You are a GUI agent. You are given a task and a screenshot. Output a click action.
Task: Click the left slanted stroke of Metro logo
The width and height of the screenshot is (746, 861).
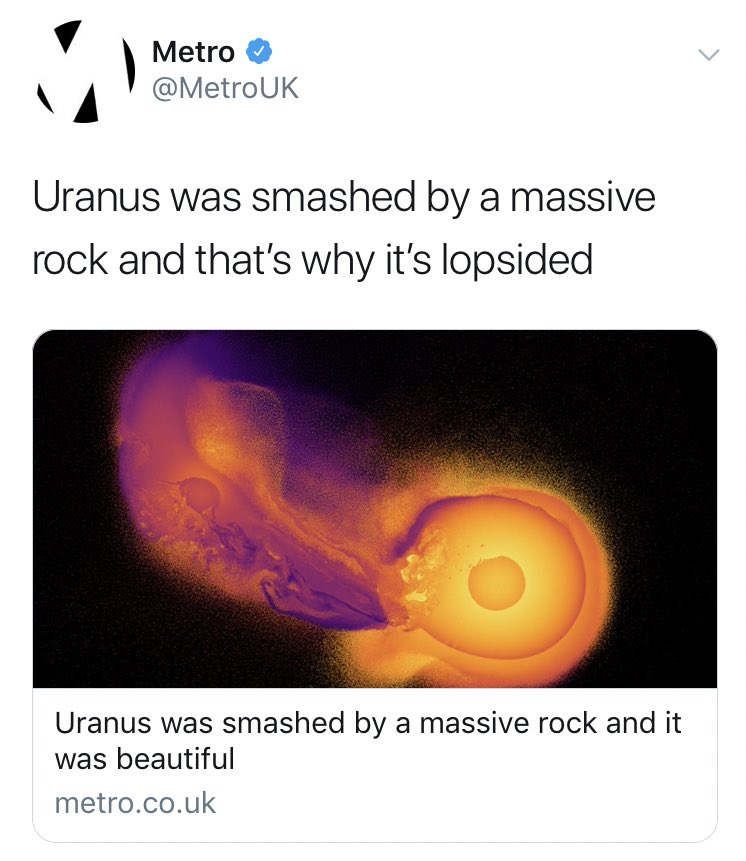point(45,99)
